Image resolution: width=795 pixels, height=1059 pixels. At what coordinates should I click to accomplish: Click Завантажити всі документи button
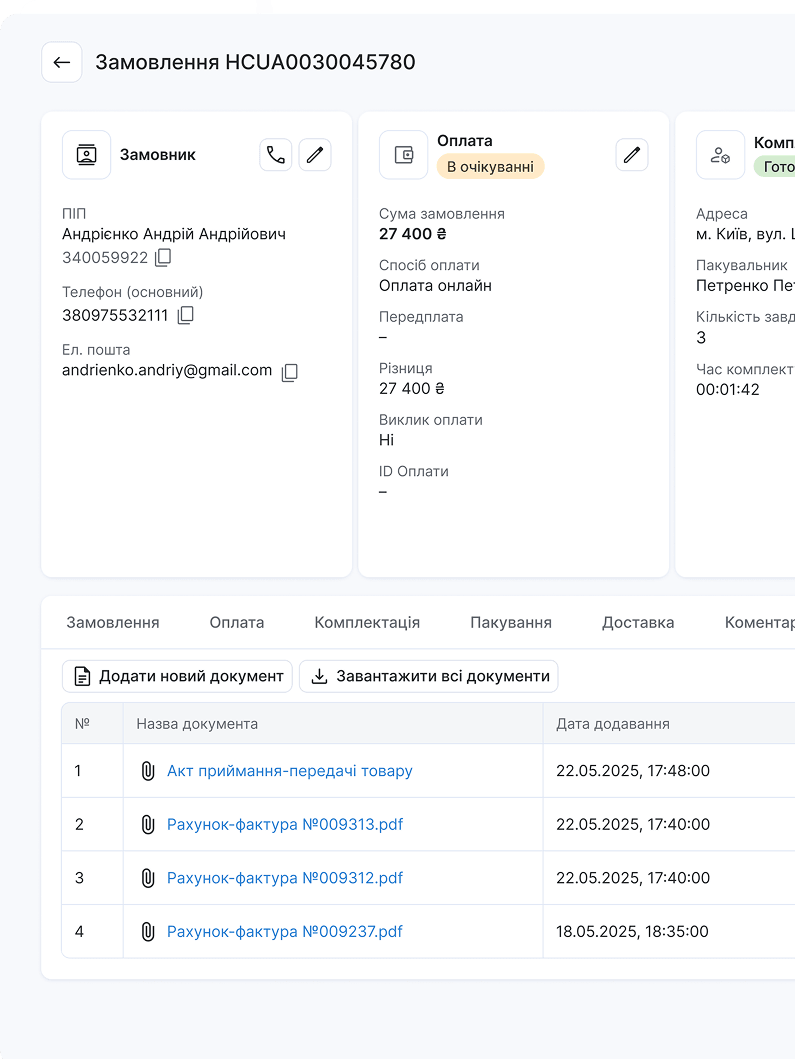(429, 676)
